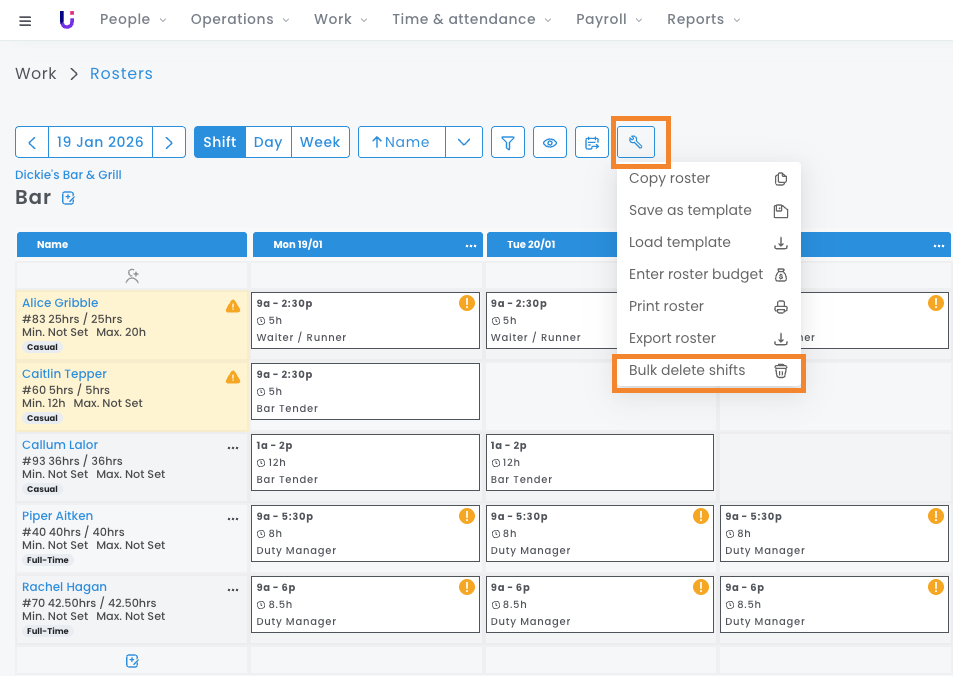Viewport: 953px width, 676px height.
Task: Click the previous date arrow
Action: [32, 142]
